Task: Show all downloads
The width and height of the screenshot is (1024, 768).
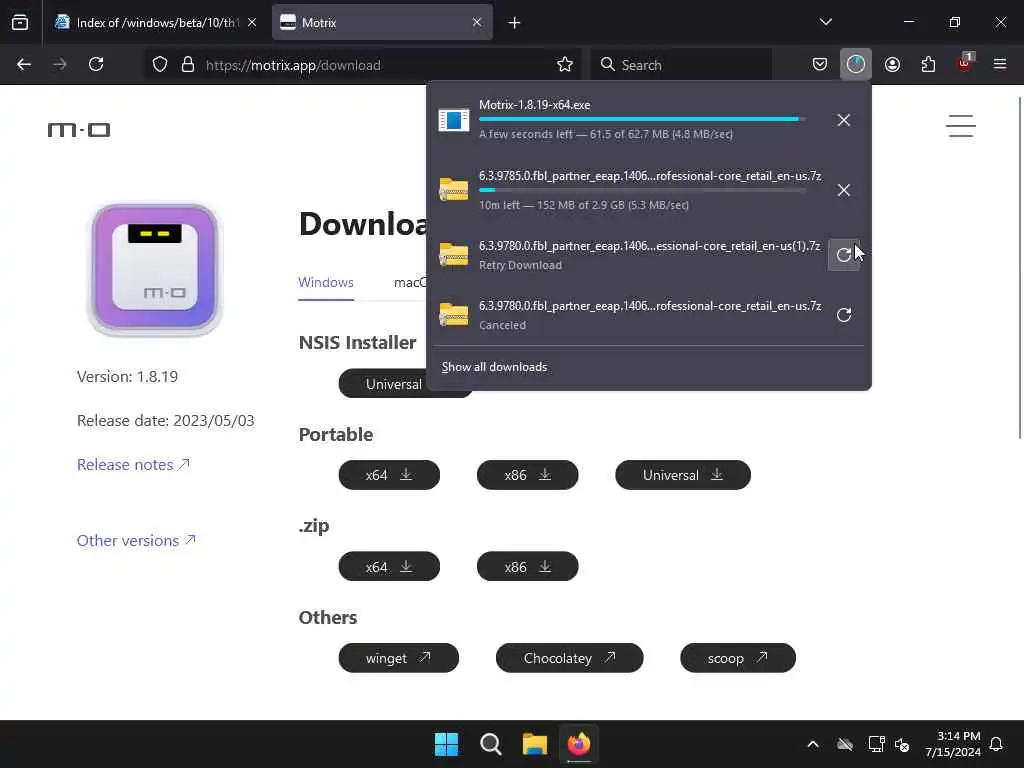Action: (x=494, y=367)
